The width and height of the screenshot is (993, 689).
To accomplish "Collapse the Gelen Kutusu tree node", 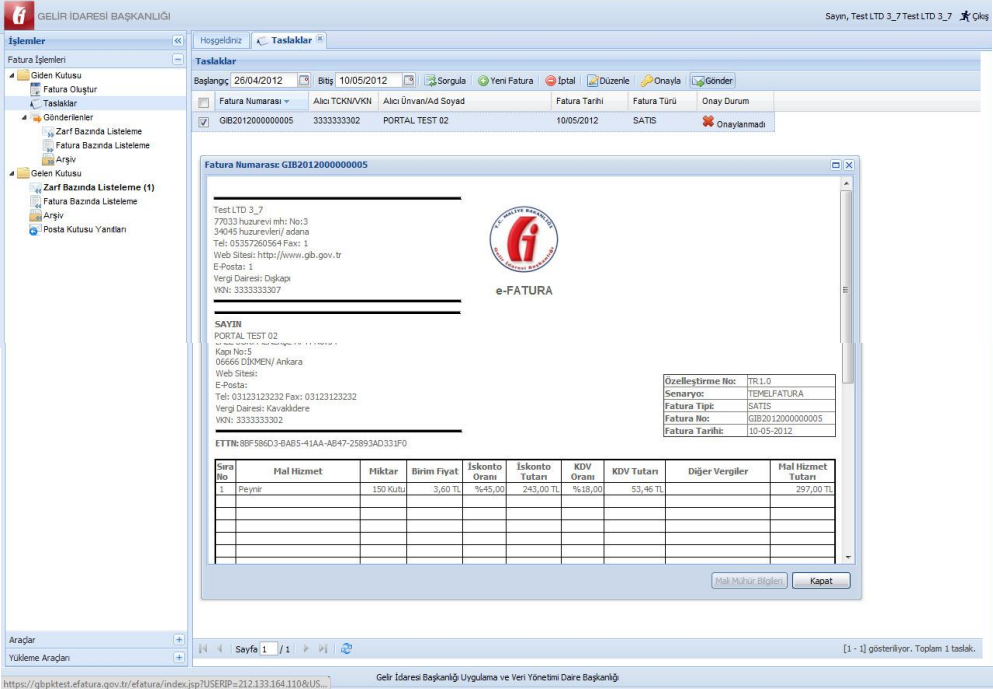I will (11, 173).
